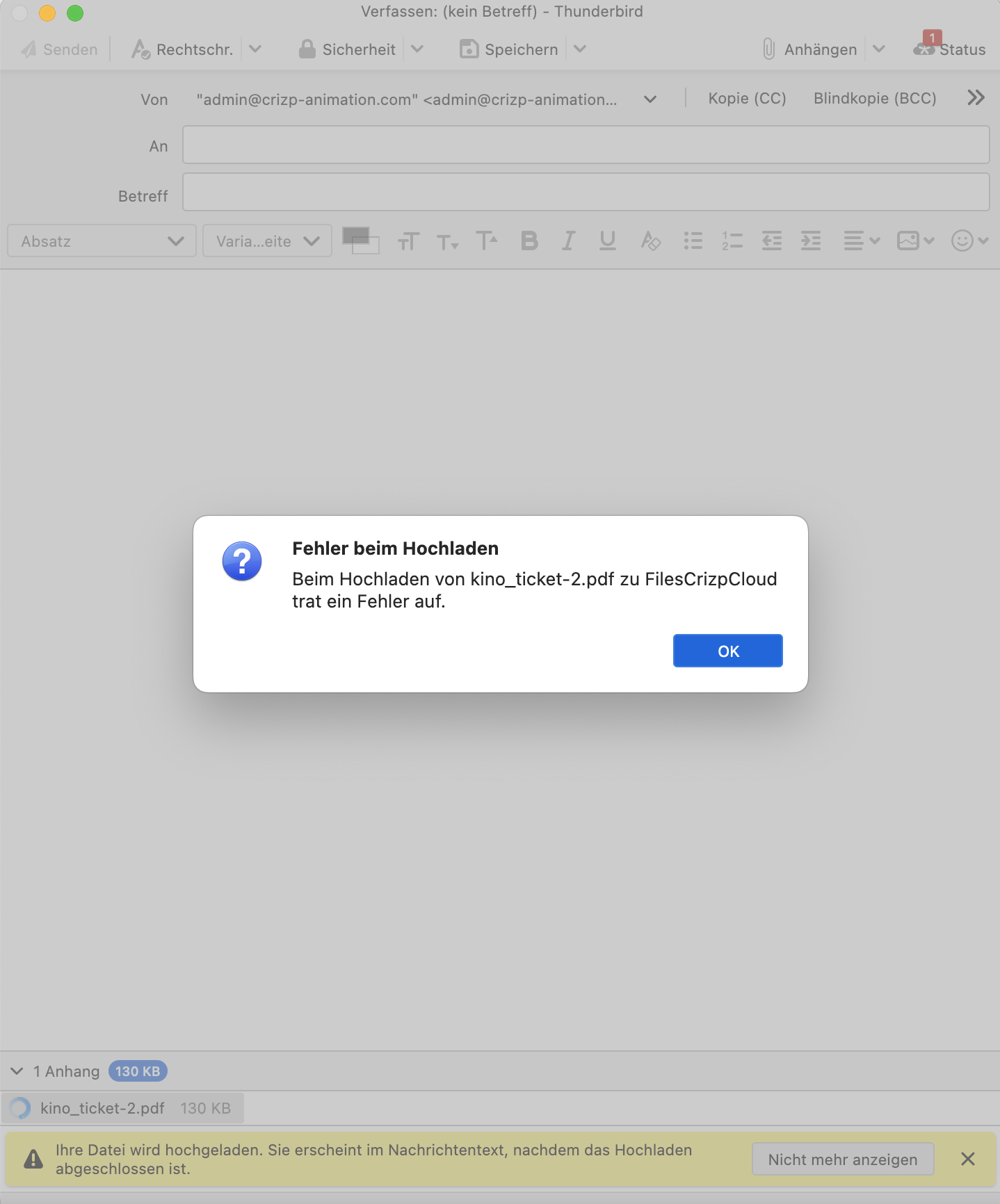The width and height of the screenshot is (1000, 1204).
Task: Open the insert image dropdown
Action: (915, 241)
